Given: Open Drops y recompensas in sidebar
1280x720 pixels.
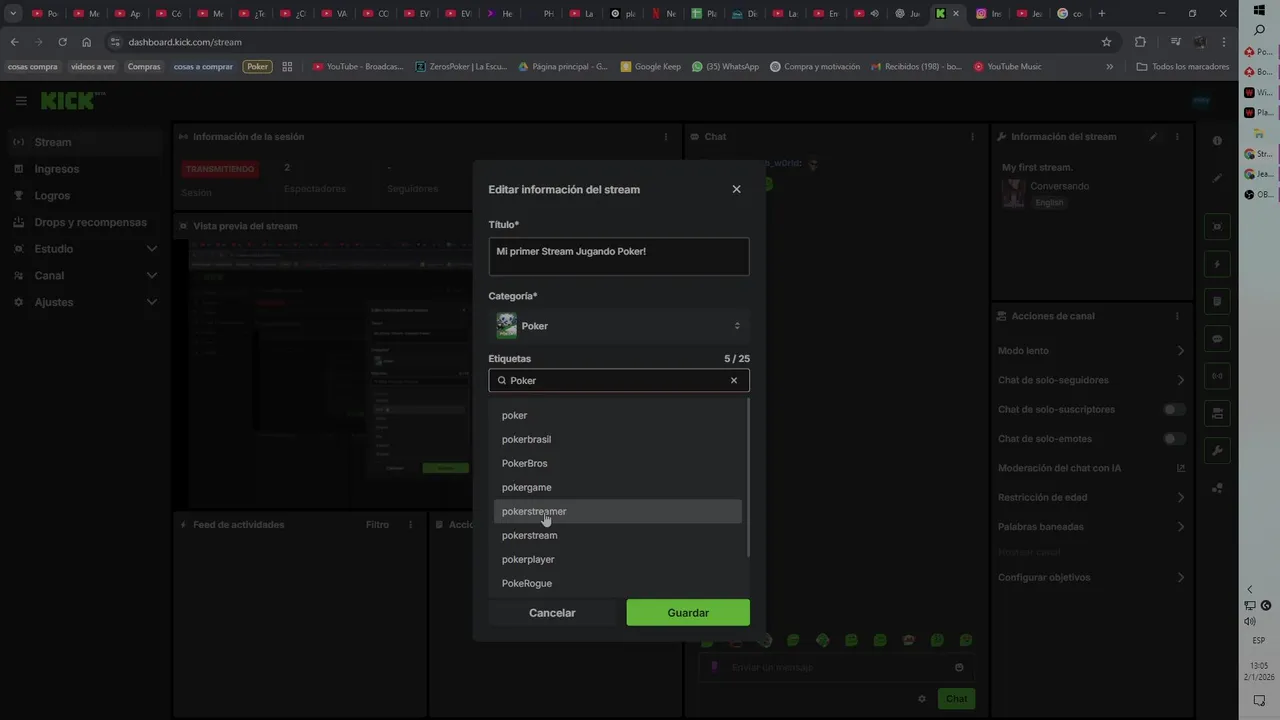Looking at the screenshot, I should coord(85,222).
